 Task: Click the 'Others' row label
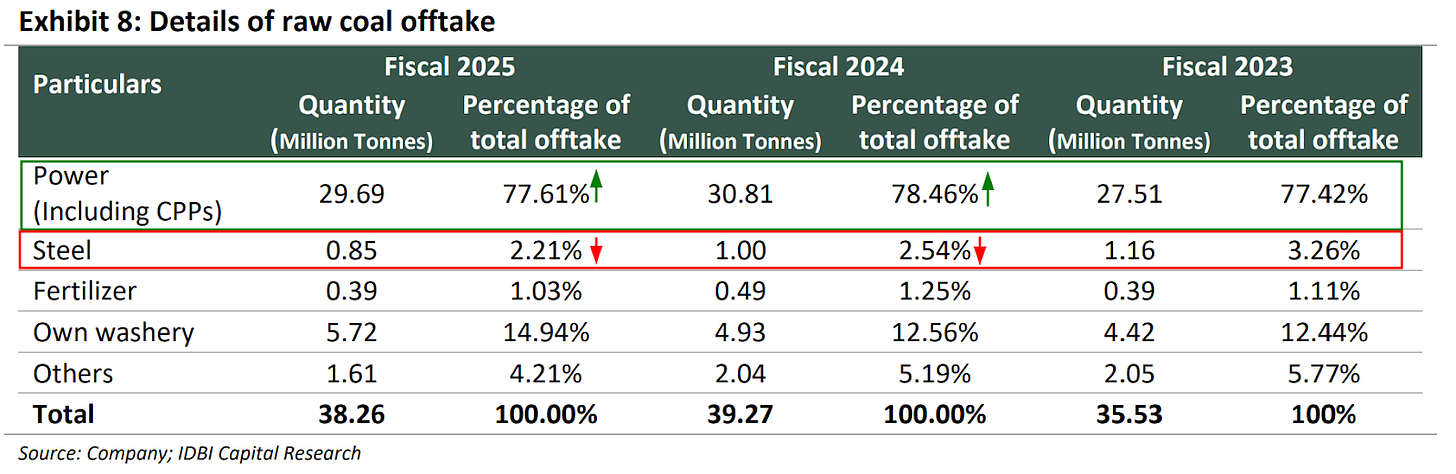[73, 374]
